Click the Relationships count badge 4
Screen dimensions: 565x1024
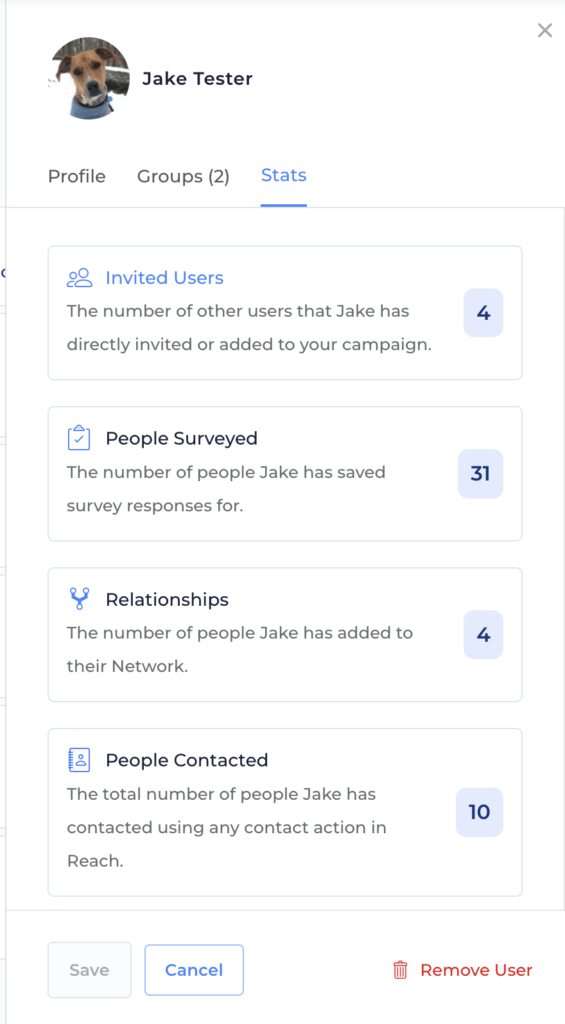coord(483,635)
